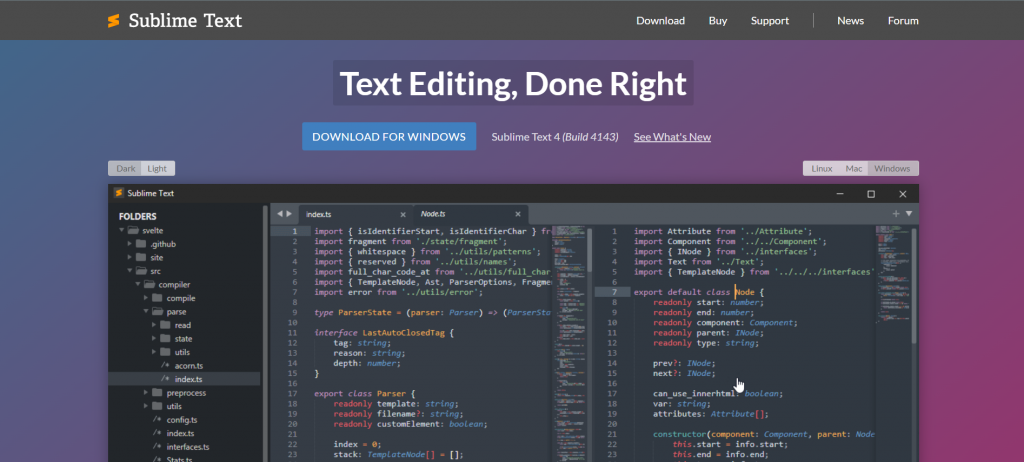The width and height of the screenshot is (1024, 462).
Task: Click the state folder icon
Action: click(x=165, y=338)
